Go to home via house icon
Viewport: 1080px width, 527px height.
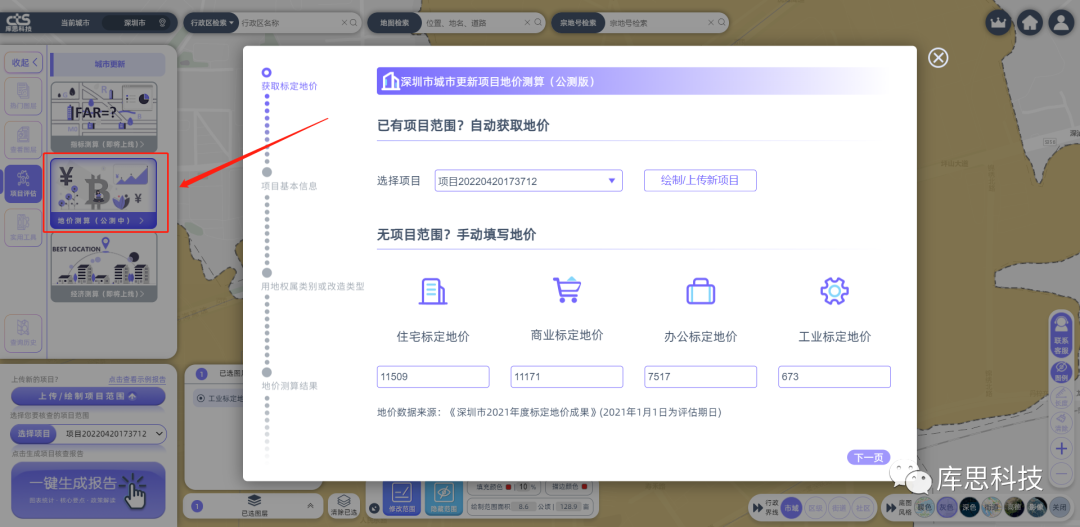(1030, 23)
